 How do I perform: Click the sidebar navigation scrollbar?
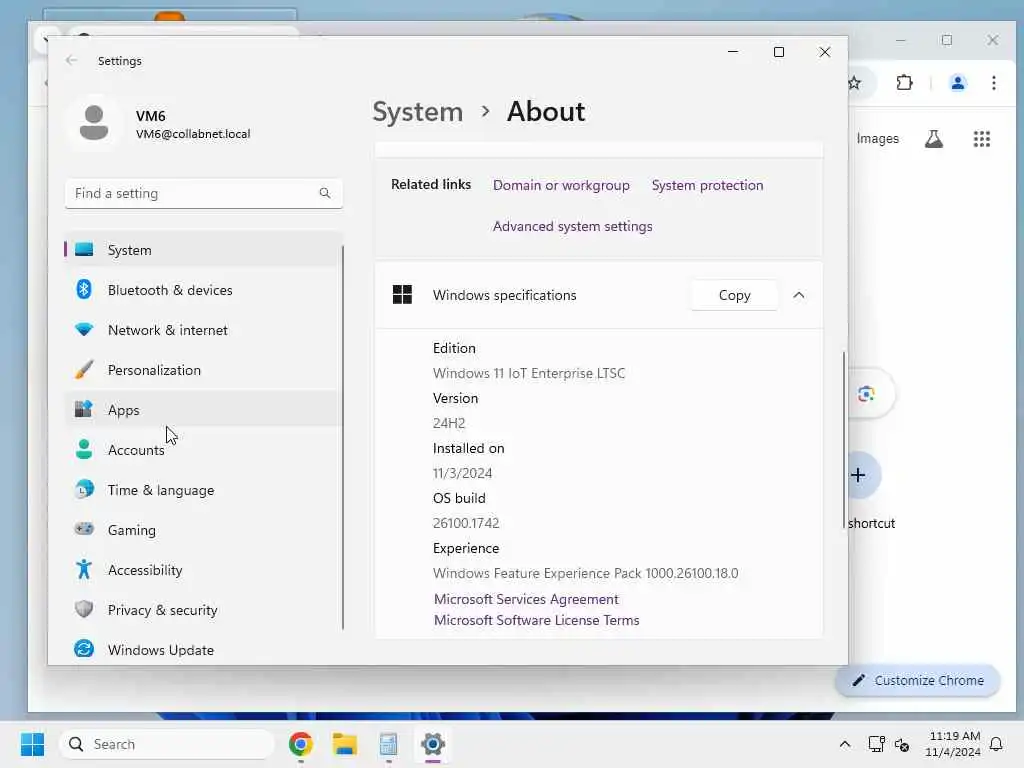[343, 438]
